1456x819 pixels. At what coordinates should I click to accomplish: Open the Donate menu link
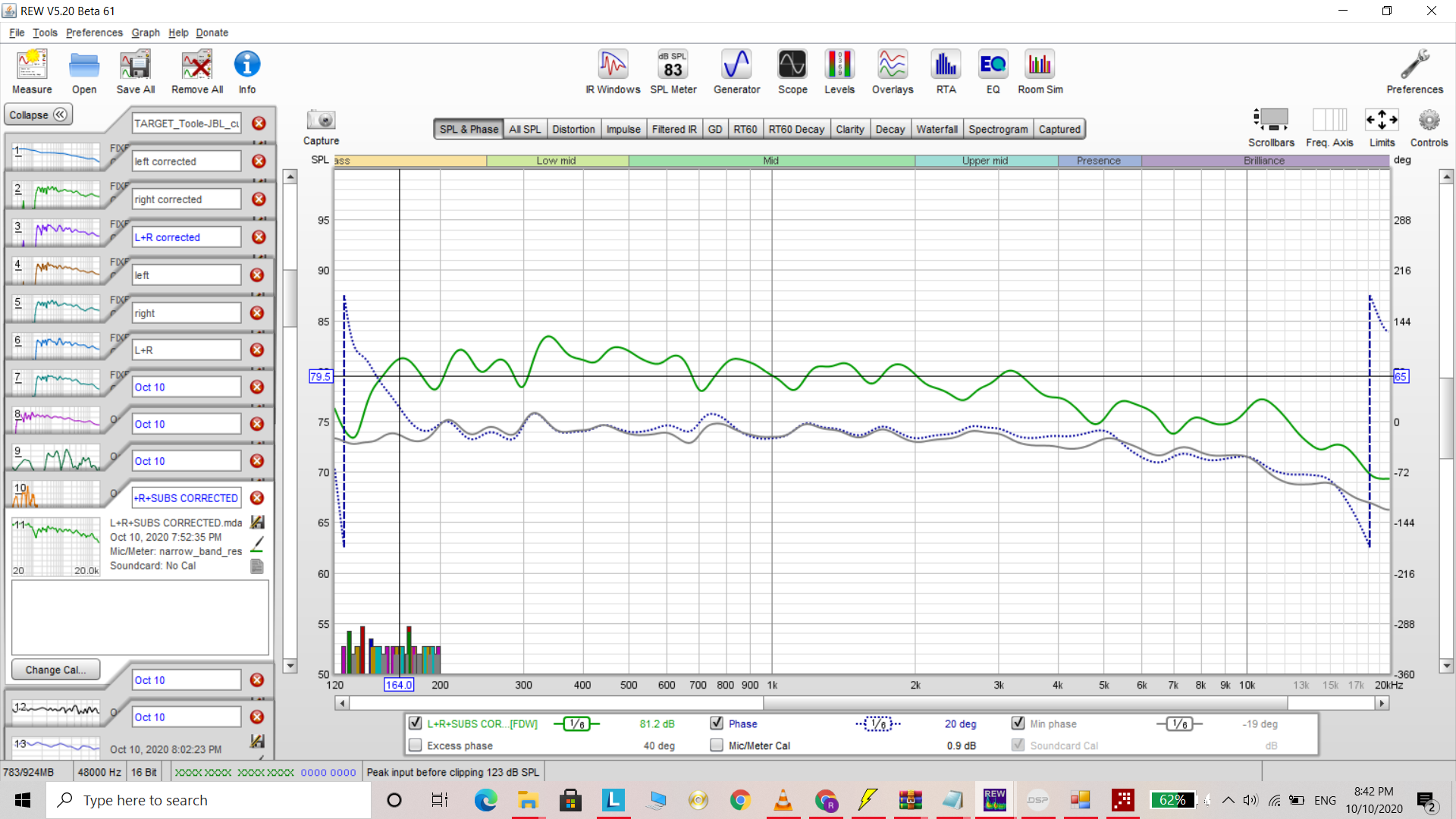pyautogui.click(x=212, y=33)
